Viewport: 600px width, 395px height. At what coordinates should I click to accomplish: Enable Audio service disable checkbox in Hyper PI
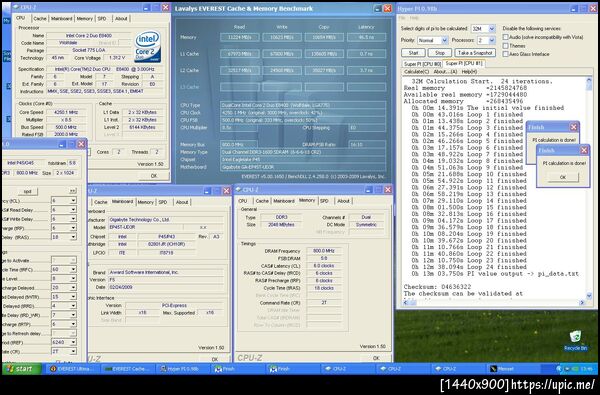click(505, 37)
